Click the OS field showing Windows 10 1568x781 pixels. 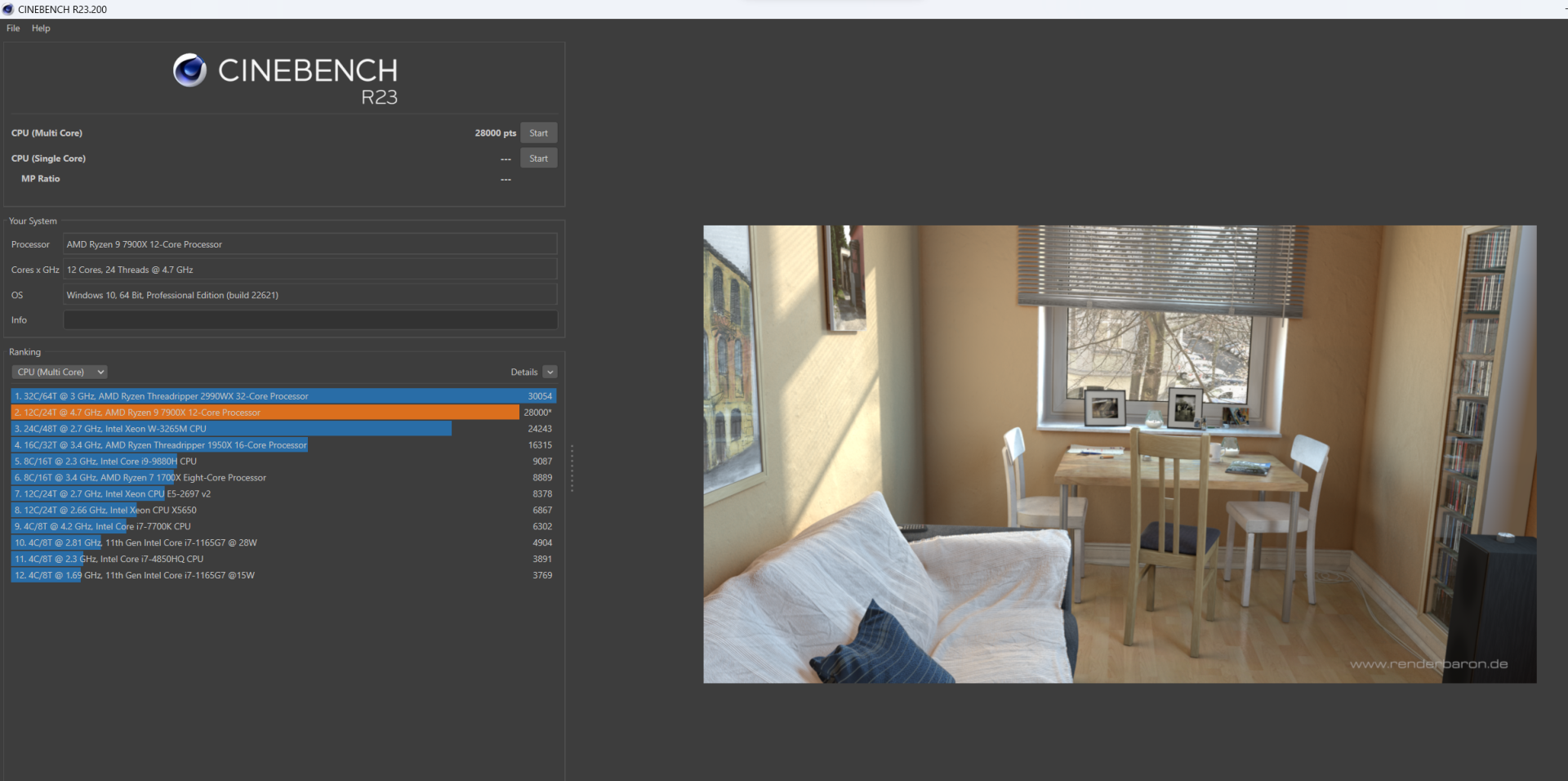click(x=310, y=295)
